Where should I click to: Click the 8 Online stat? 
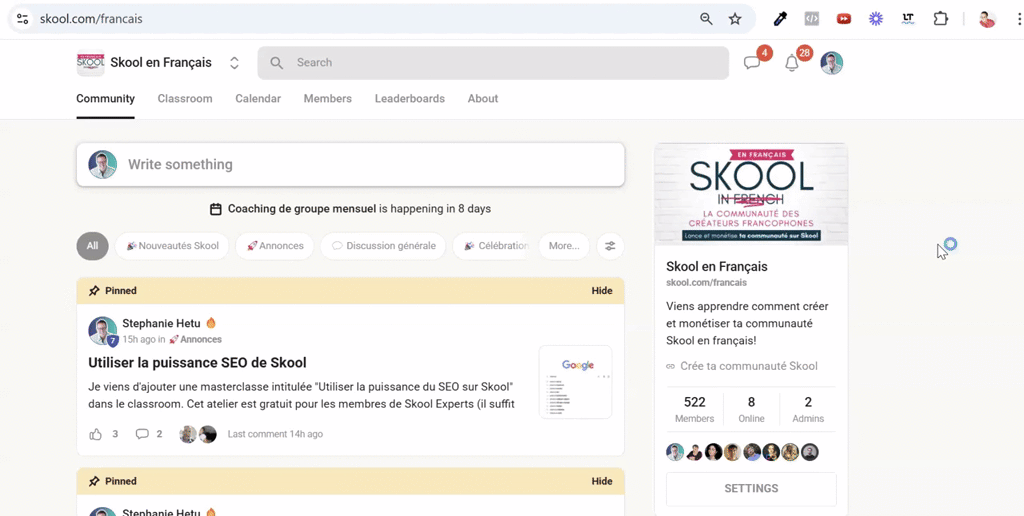coord(751,410)
